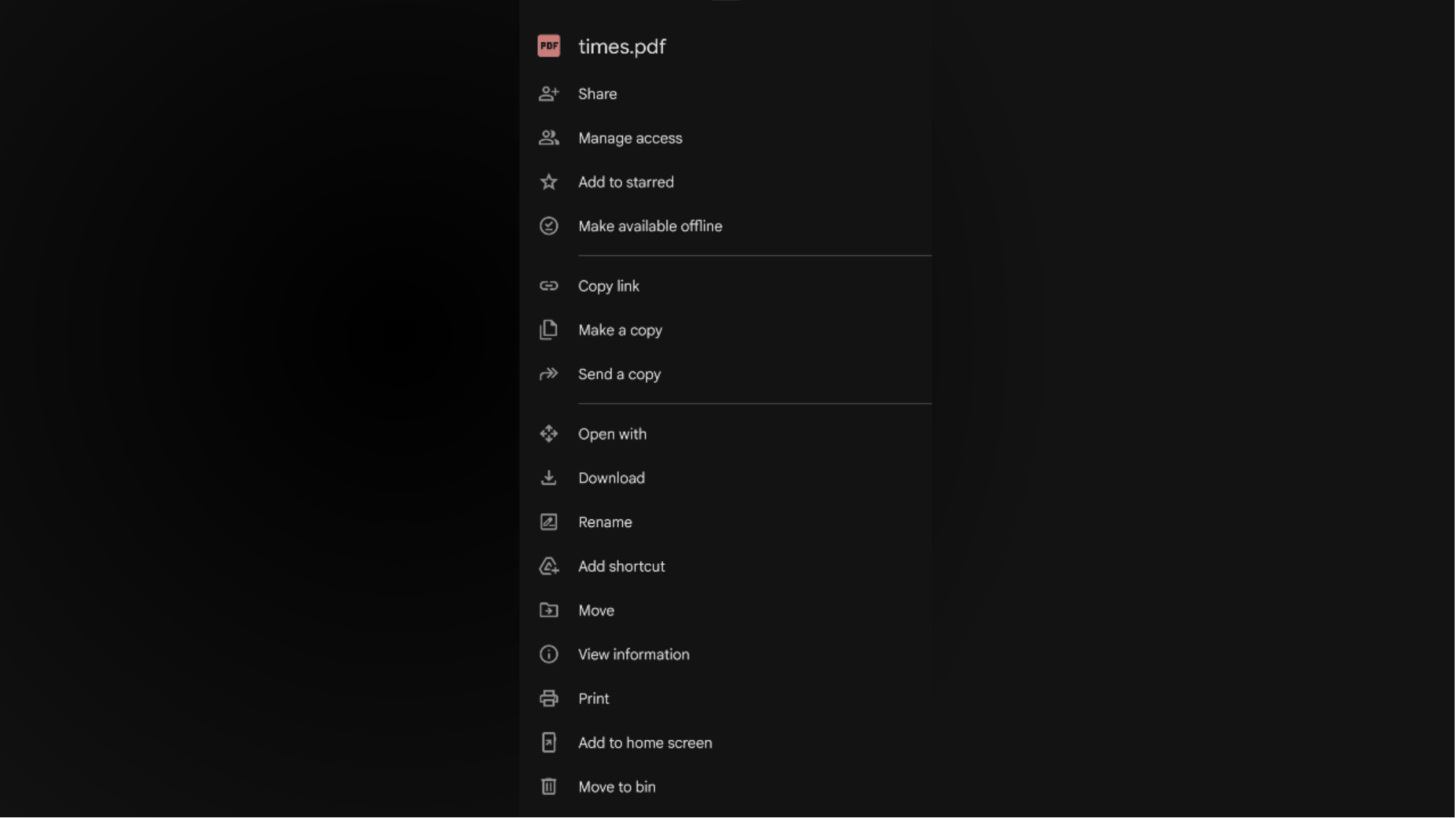
Task: Toggle Make available offline
Action: pos(650,226)
